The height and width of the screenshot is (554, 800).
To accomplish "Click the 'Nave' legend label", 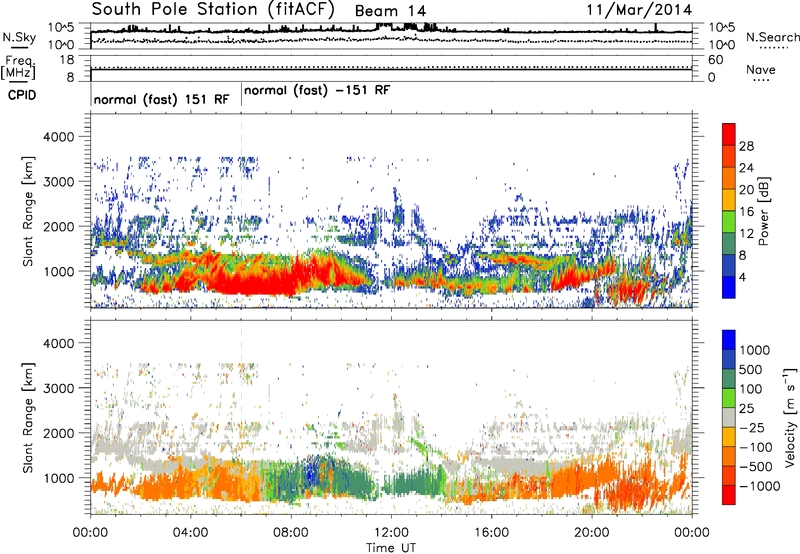I will coord(761,70).
